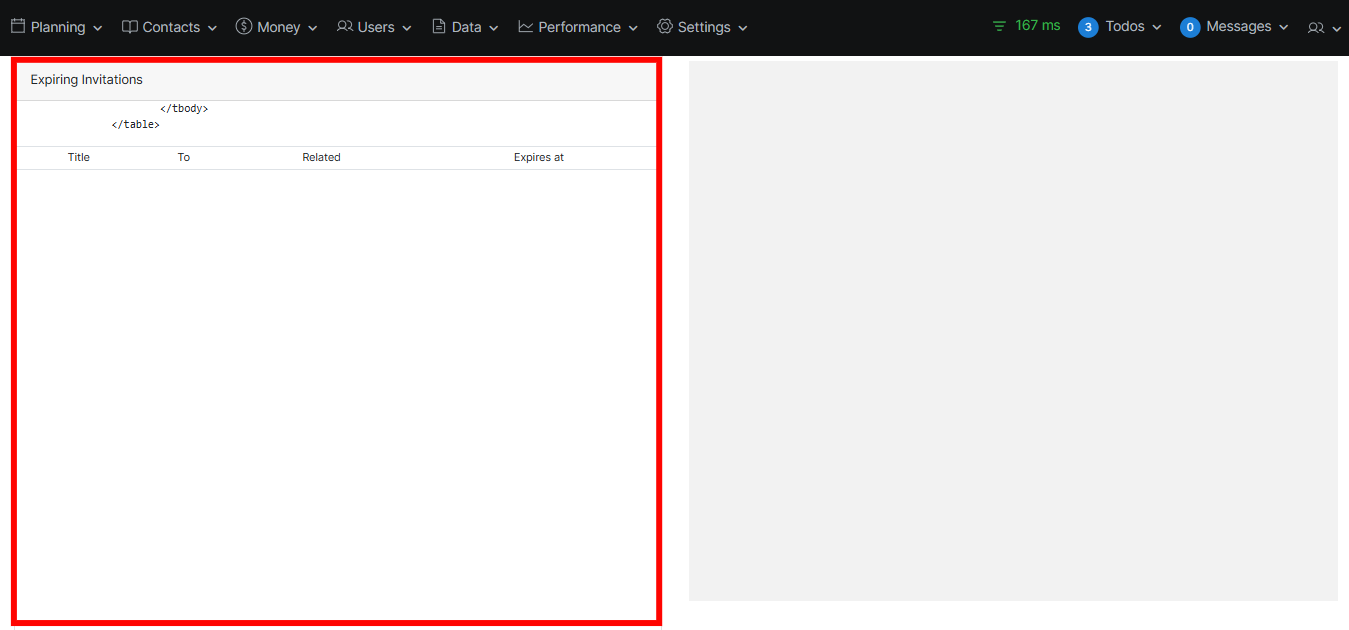Viewport: 1349px width, 630px height.
Task: Click the line chart icon for Performance
Action: [x=526, y=27]
